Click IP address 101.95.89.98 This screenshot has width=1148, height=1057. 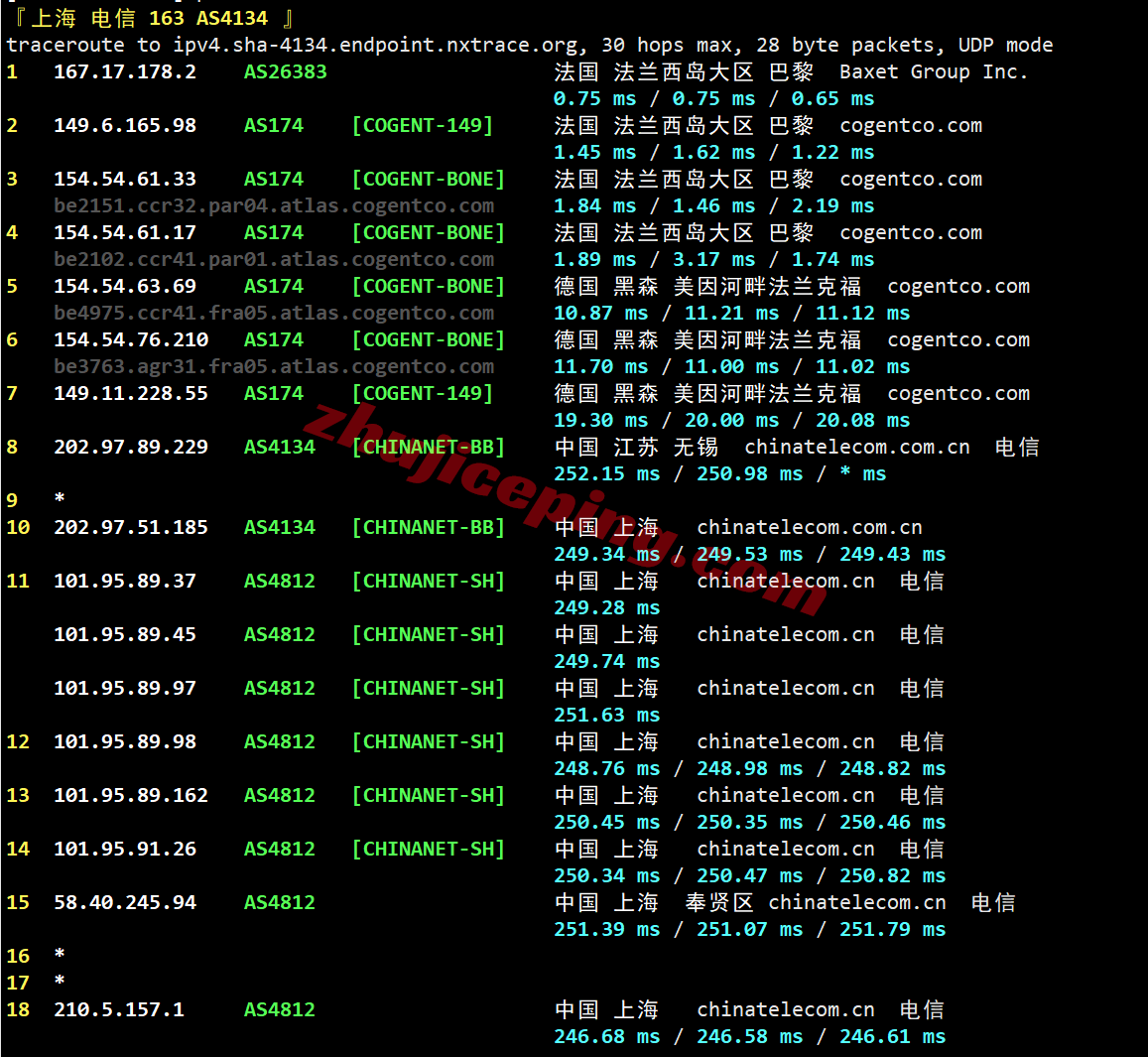(125, 741)
